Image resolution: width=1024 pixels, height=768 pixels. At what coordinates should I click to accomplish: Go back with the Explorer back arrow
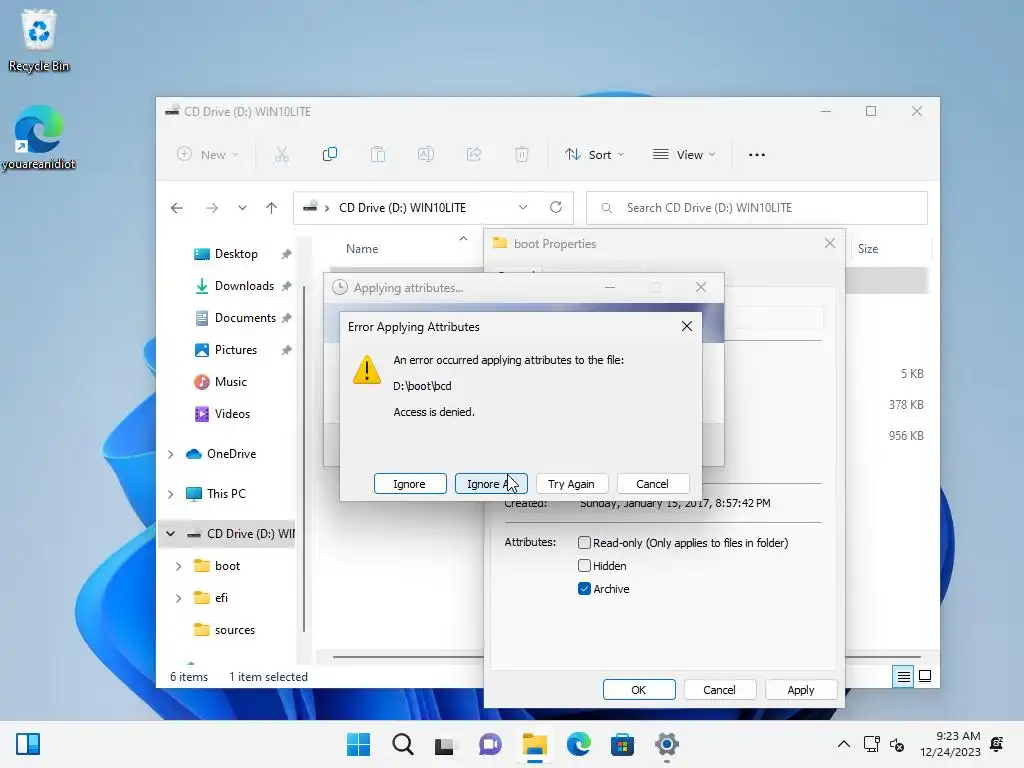(177, 208)
